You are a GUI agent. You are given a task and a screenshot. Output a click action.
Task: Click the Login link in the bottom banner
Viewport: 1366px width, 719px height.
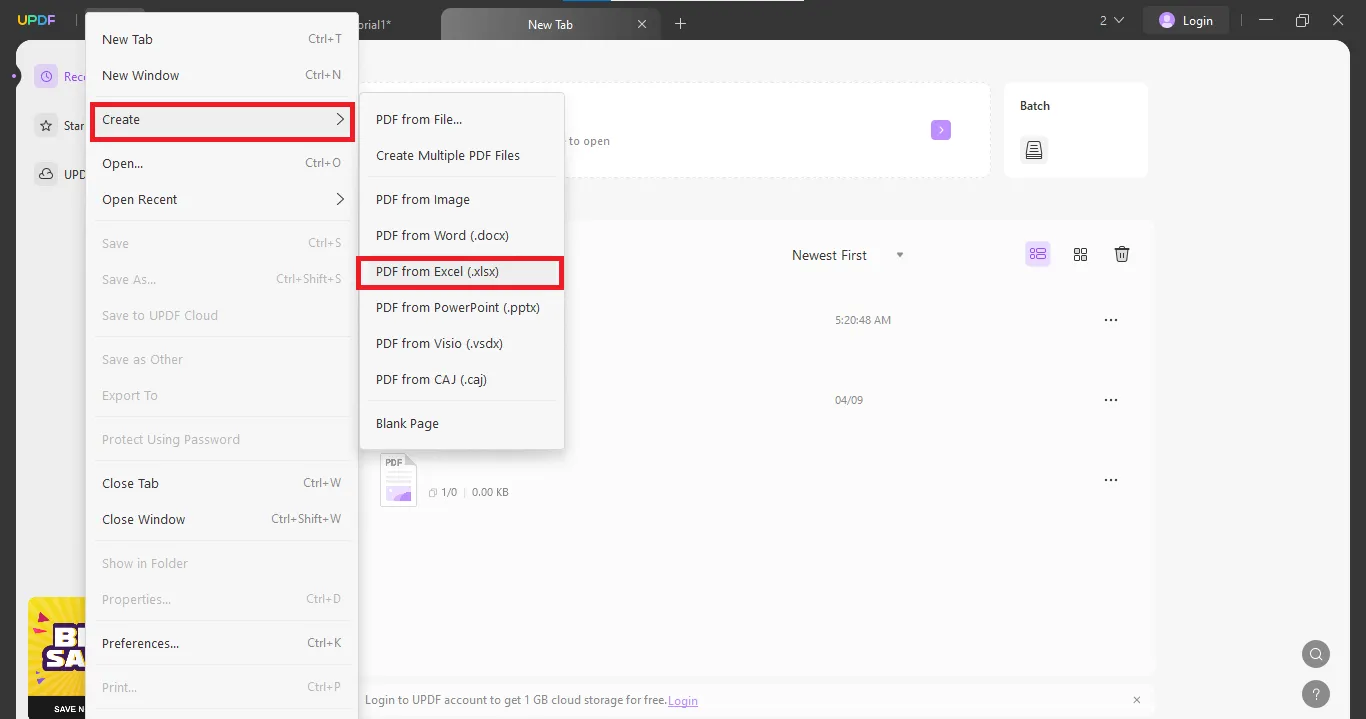click(683, 701)
